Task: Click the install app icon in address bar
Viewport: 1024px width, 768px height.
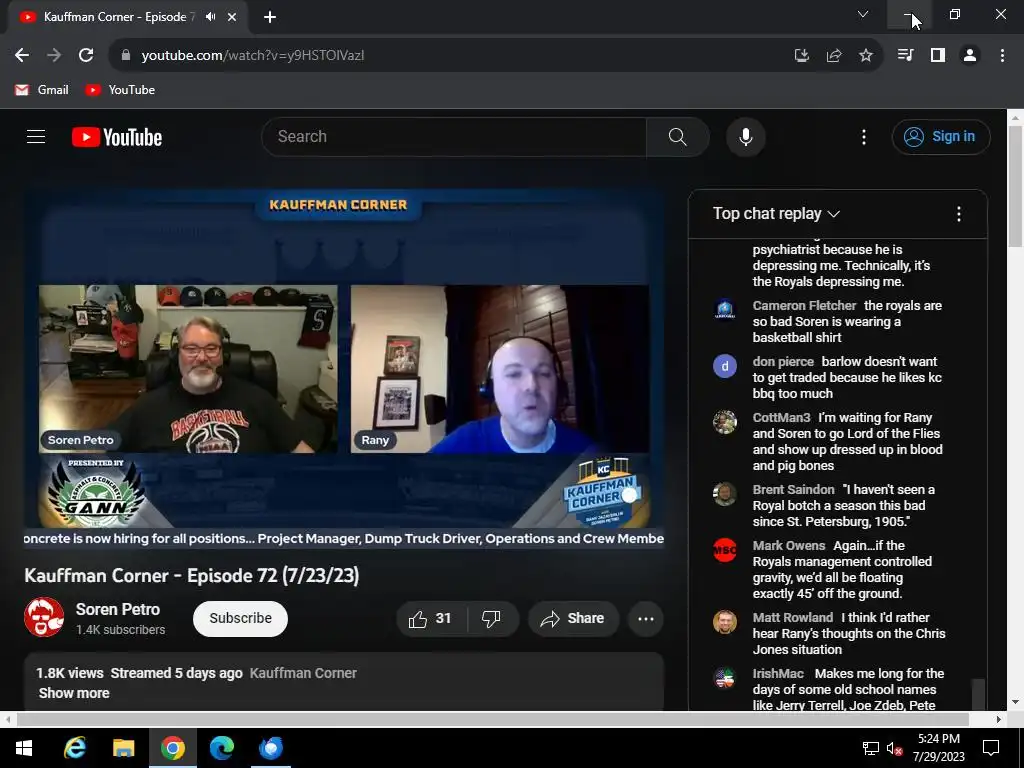Action: tap(801, 56)
